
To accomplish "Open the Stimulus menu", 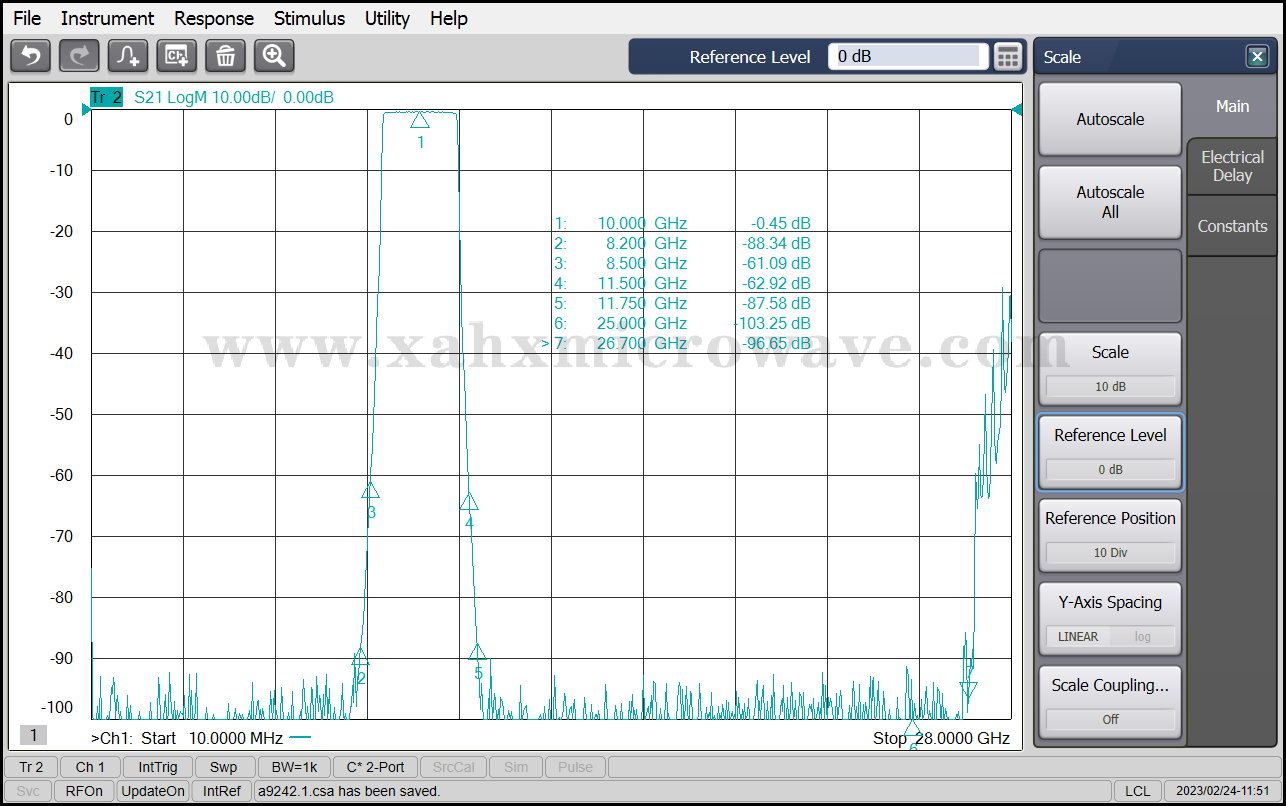I will pos(309,18).
